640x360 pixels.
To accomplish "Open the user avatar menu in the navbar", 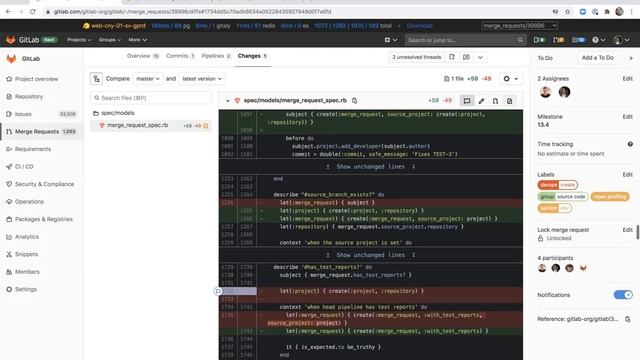I will (x=621, y=40).
